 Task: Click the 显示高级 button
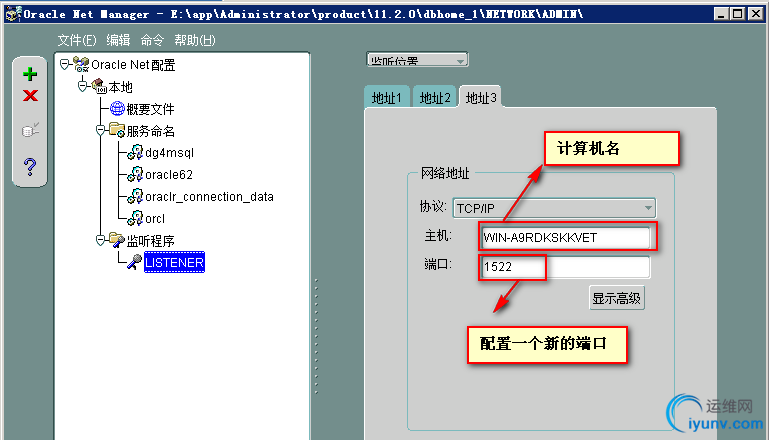coord(616,298)
